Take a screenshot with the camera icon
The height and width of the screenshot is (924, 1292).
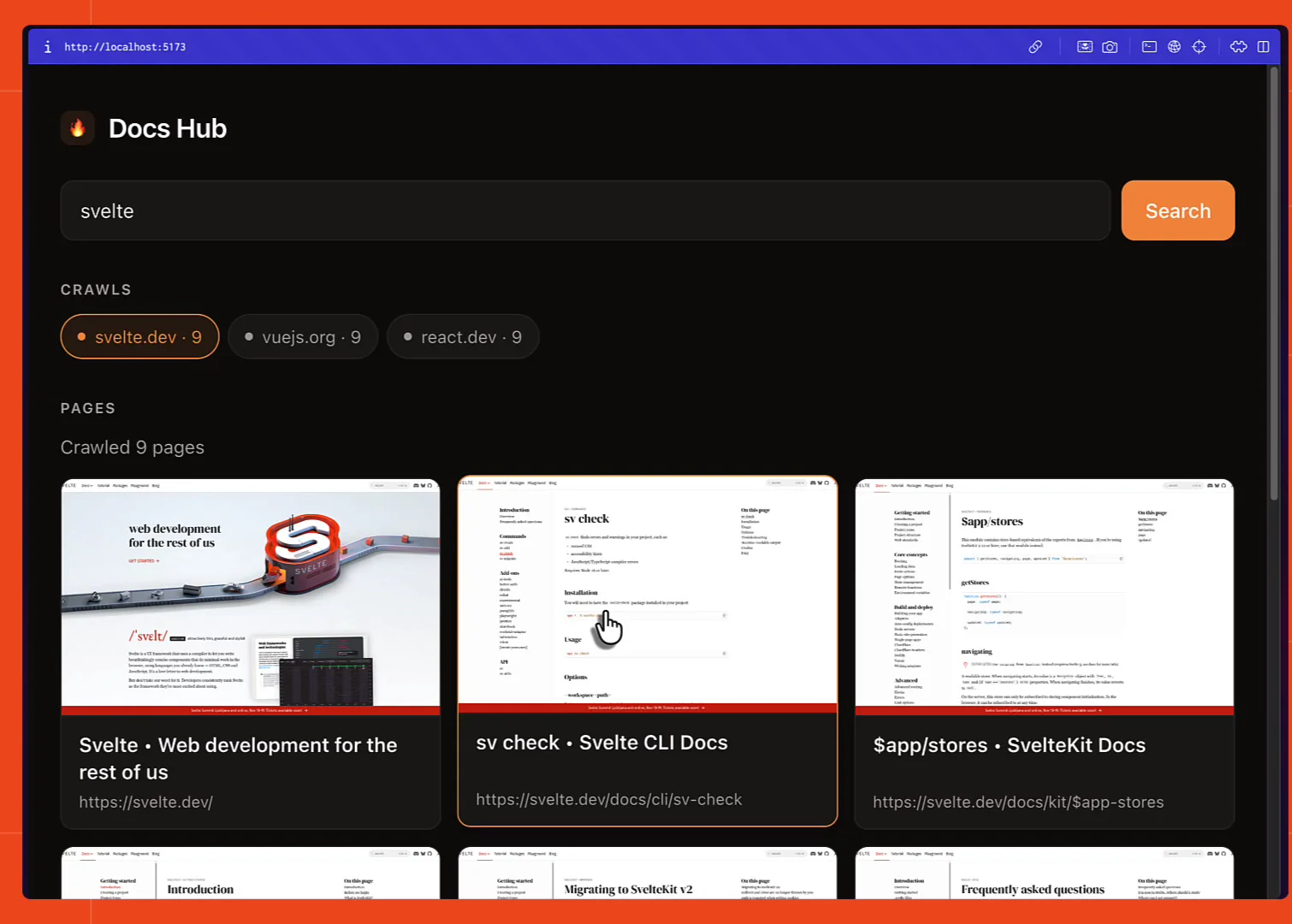click(x=1110, y=47)
